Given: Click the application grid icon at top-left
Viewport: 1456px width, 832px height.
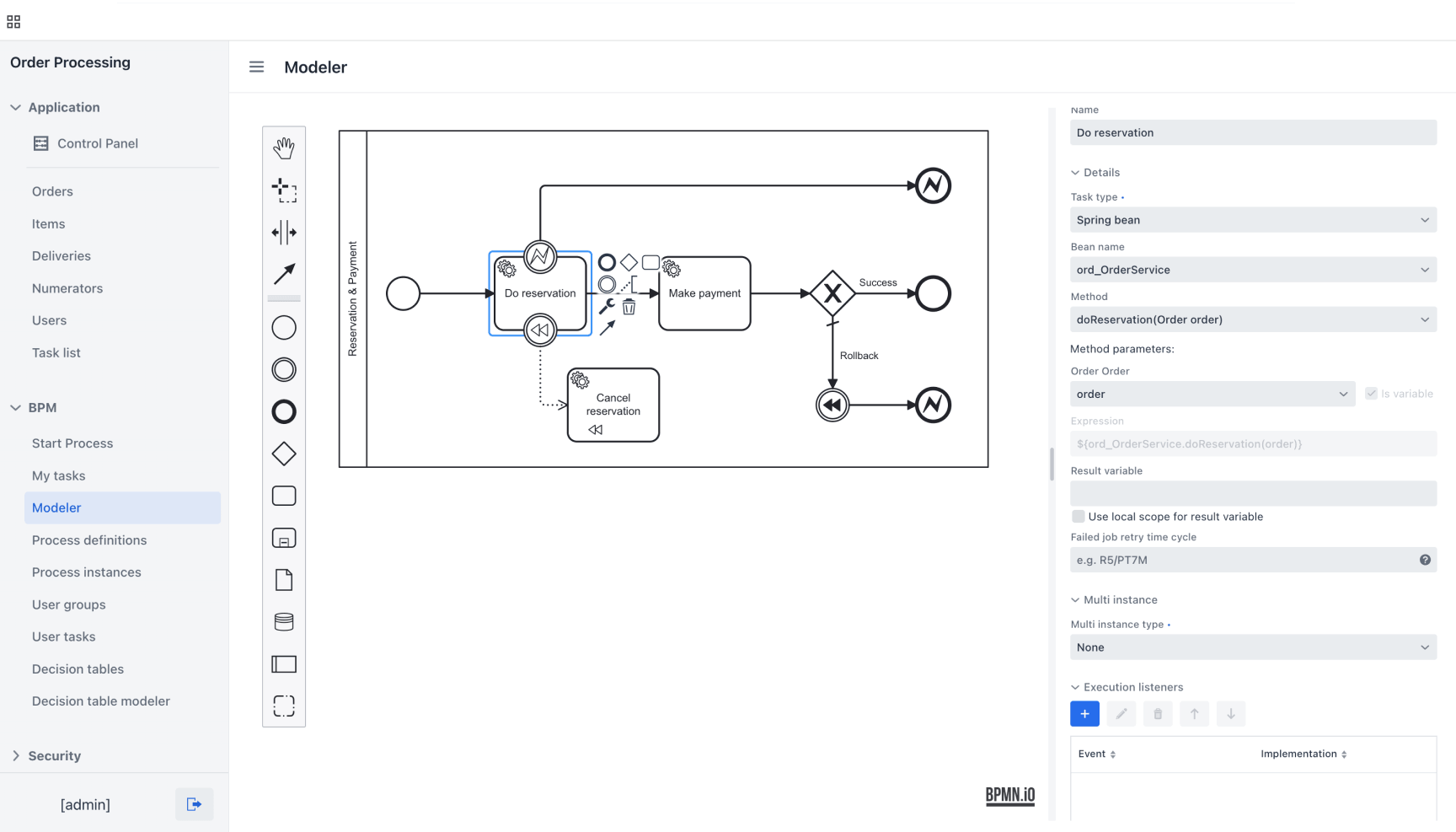Looking at the screenshot, I should click(13, 22).
